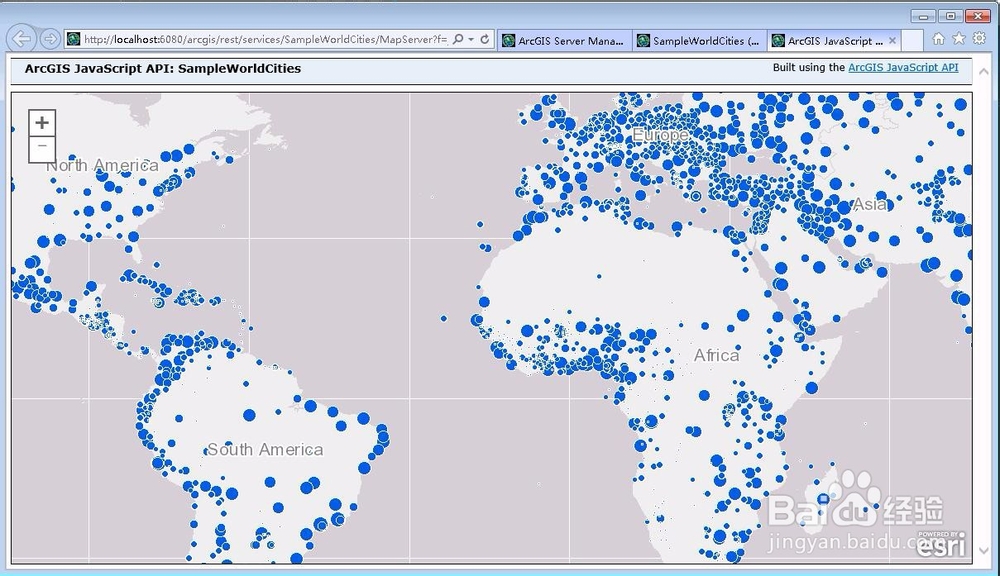The image size is (1000, 576).
Task: Maximize the browser window
Action: pyautogui.click(x=950, y=16)
